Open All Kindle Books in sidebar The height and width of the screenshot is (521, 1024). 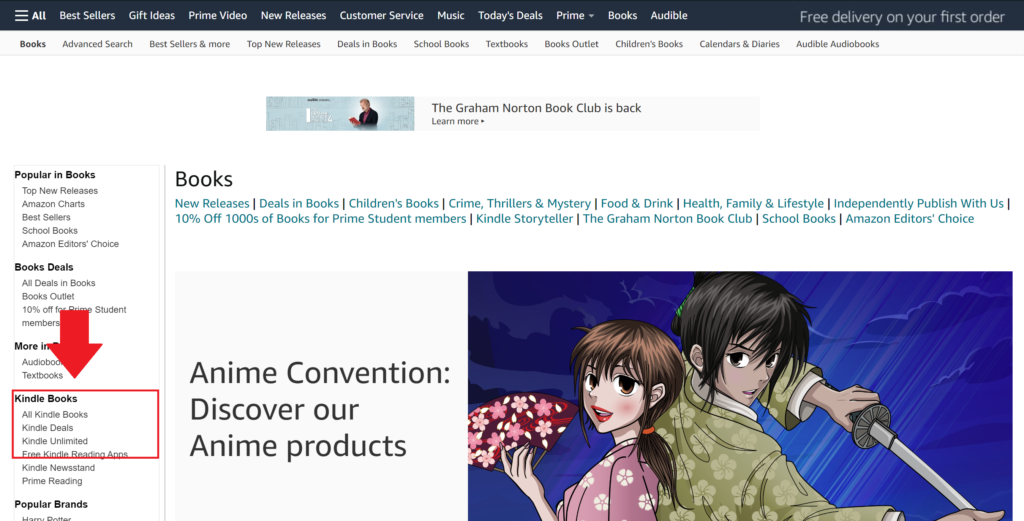(55, 415)
